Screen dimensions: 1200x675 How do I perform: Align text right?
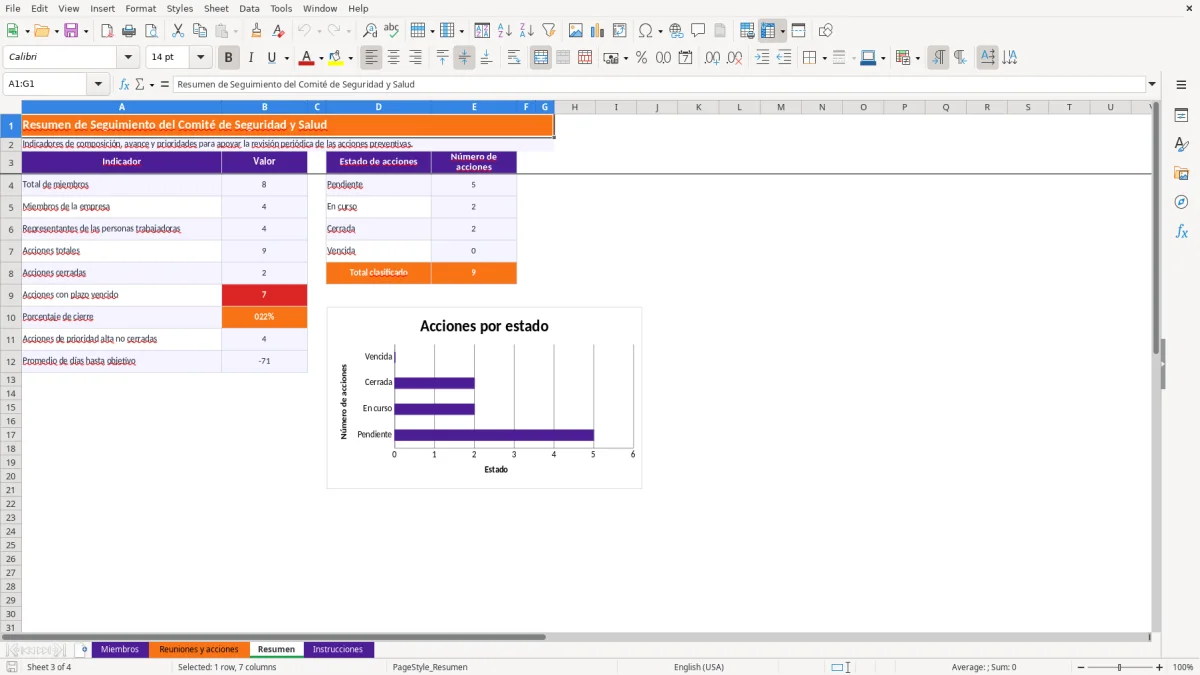(416, 58)
